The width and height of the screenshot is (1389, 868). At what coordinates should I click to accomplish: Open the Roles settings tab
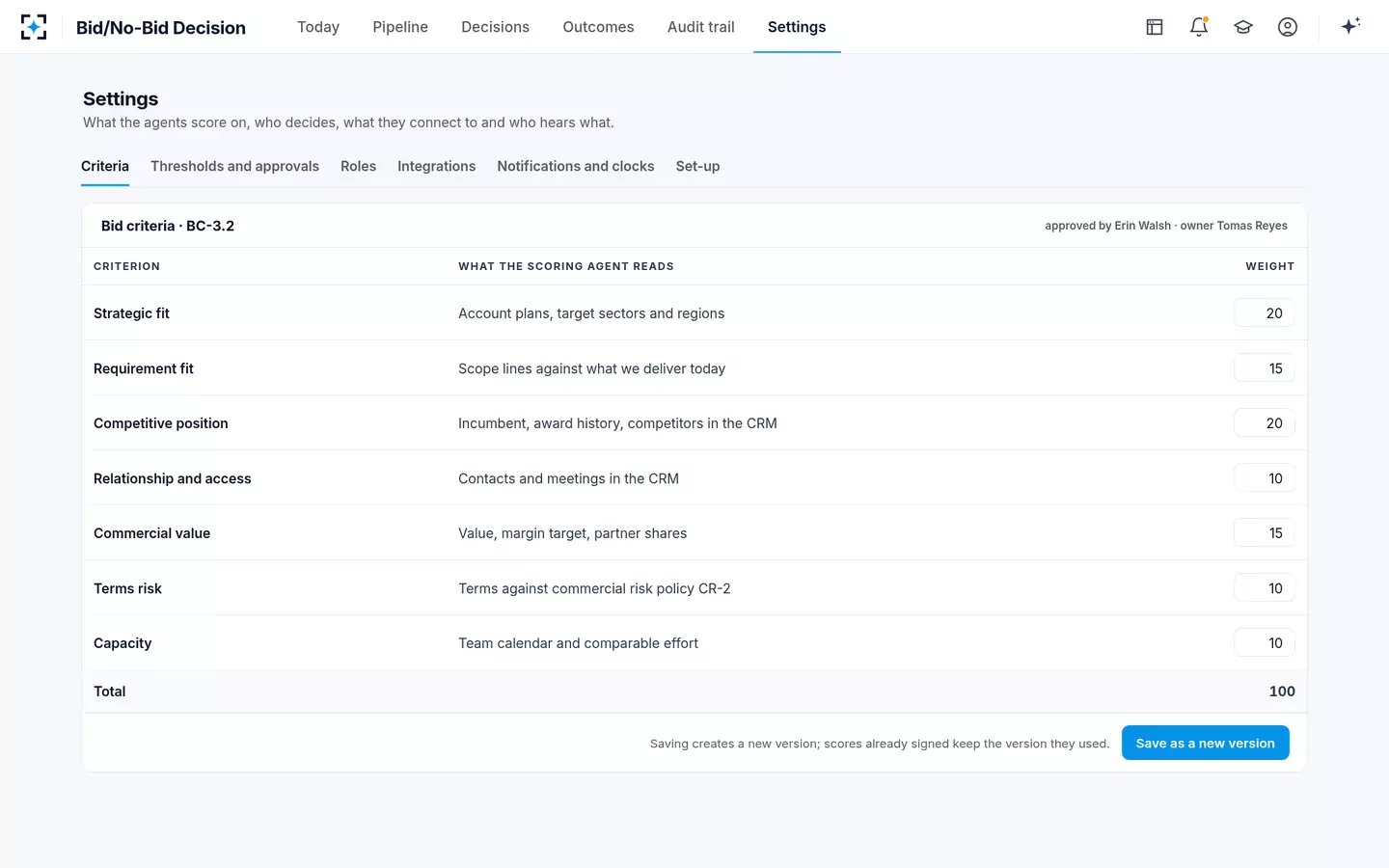point(358,166)
